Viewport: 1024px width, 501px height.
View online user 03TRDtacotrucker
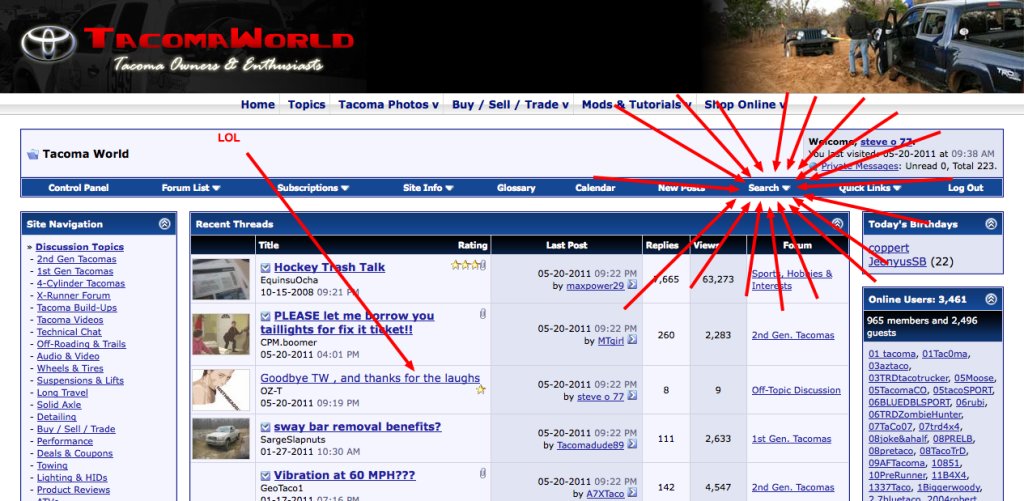pyautogui.click(x=909, y=378)
